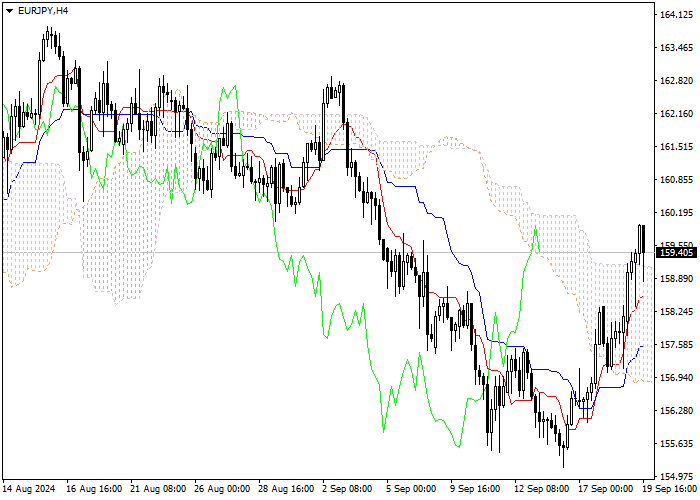Click the 160.195 price axis label
The width and height of the screenshot is (700, 500).
point(677,213)
